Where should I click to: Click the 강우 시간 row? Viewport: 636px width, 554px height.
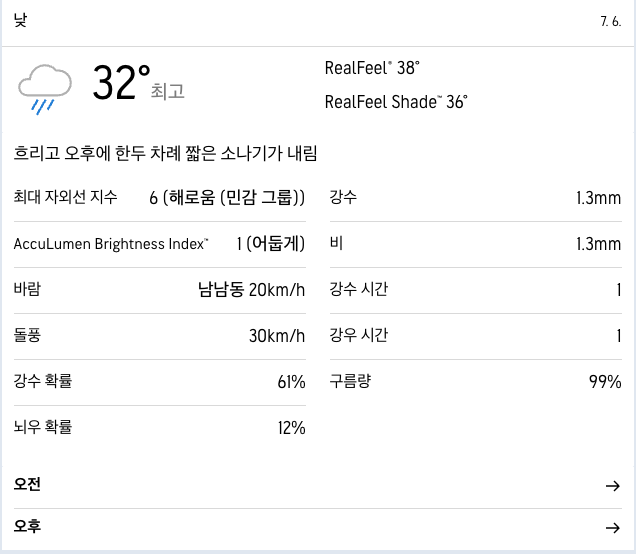(x=476, y=335)
